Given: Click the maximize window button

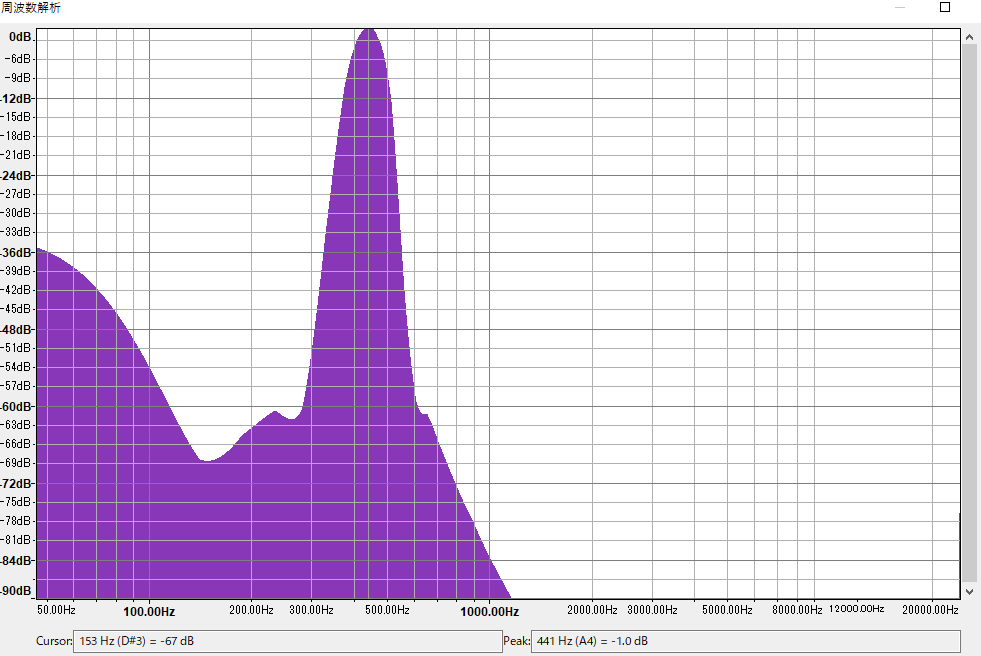Looking at the screenshot, I should 945,8.
